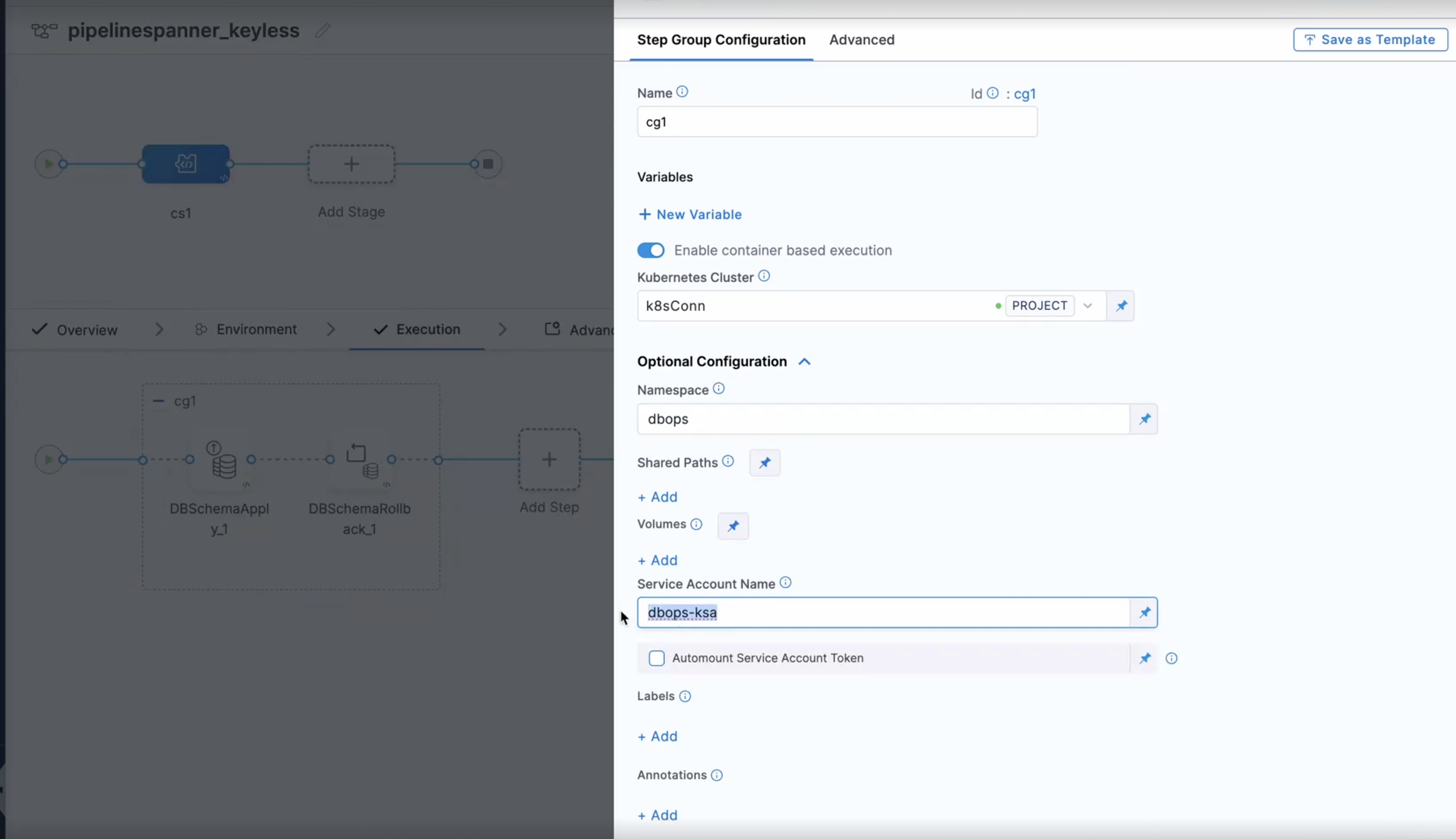
Task: Pin the Namespace input
Action: click(1144, 419)
